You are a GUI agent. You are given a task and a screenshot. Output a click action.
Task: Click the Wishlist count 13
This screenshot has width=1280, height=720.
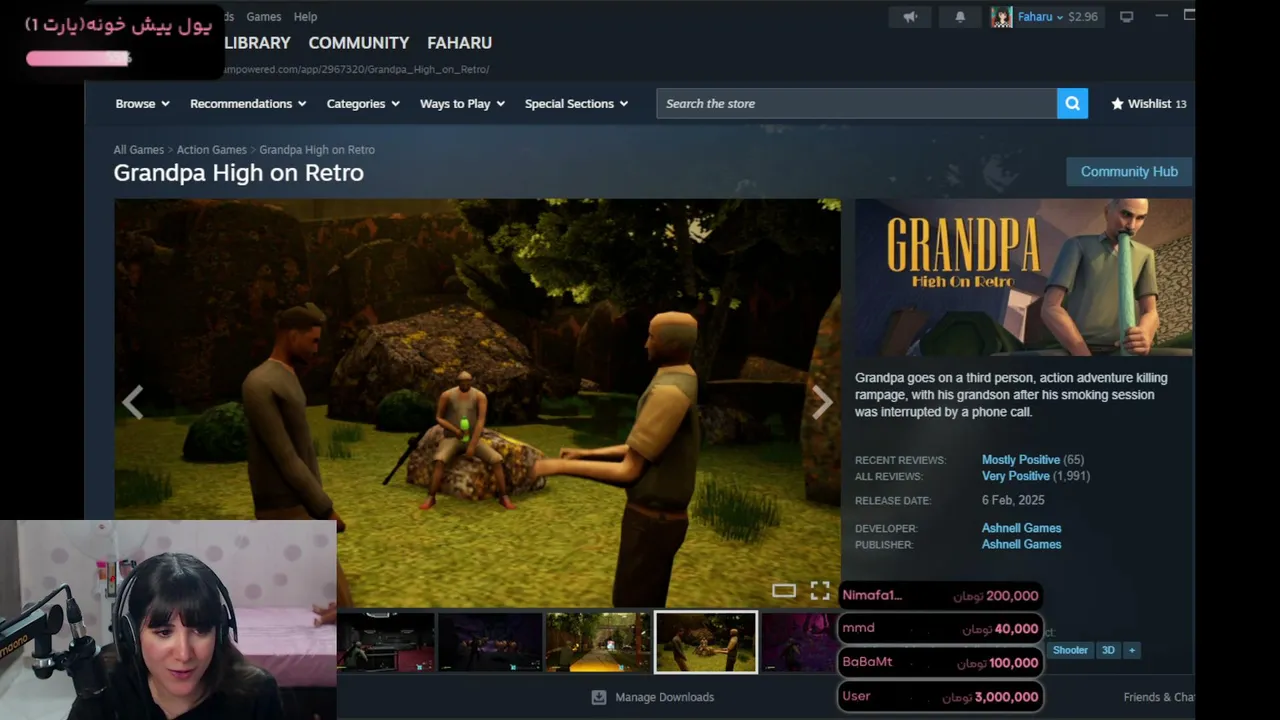(1181, 103)
